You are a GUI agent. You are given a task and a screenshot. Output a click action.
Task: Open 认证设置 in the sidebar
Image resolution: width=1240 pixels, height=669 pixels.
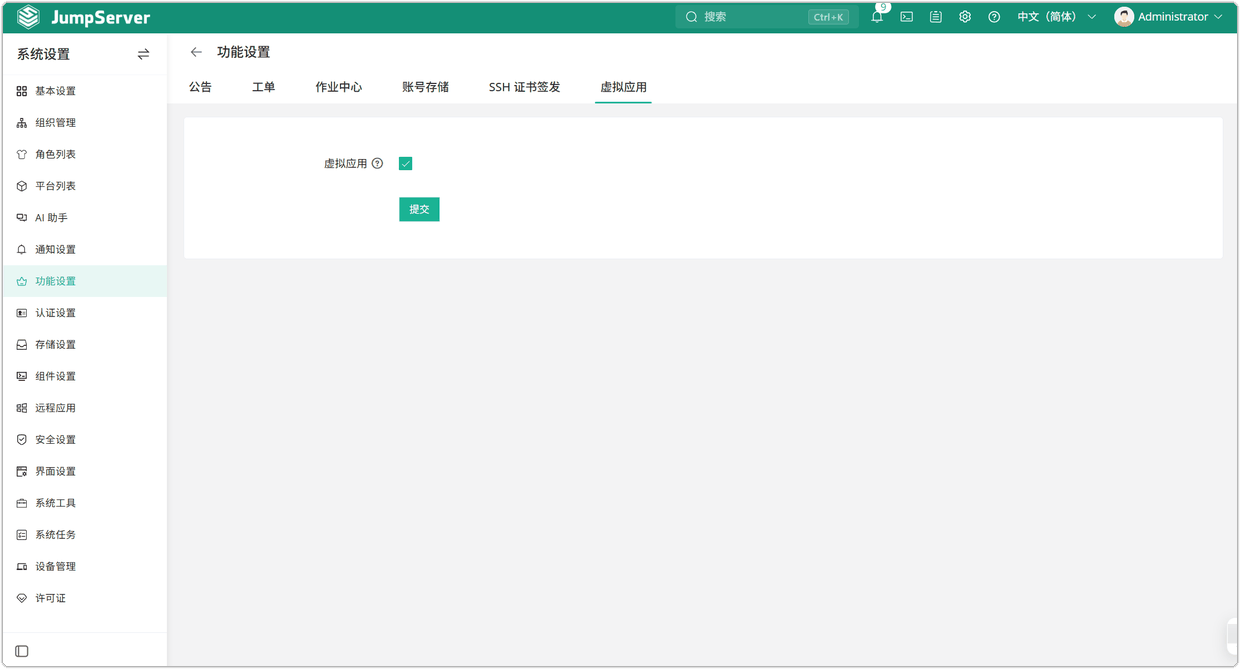tap(85, 313)
